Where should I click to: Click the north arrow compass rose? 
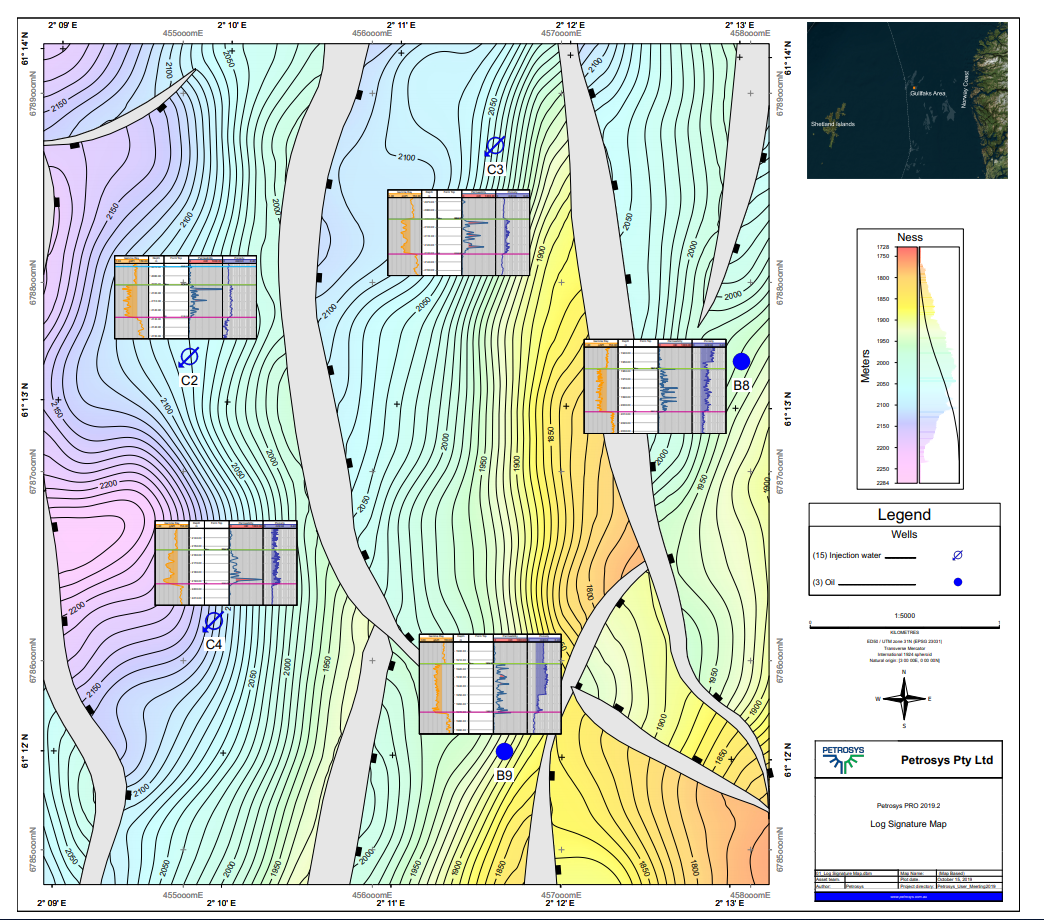[904, 698]
